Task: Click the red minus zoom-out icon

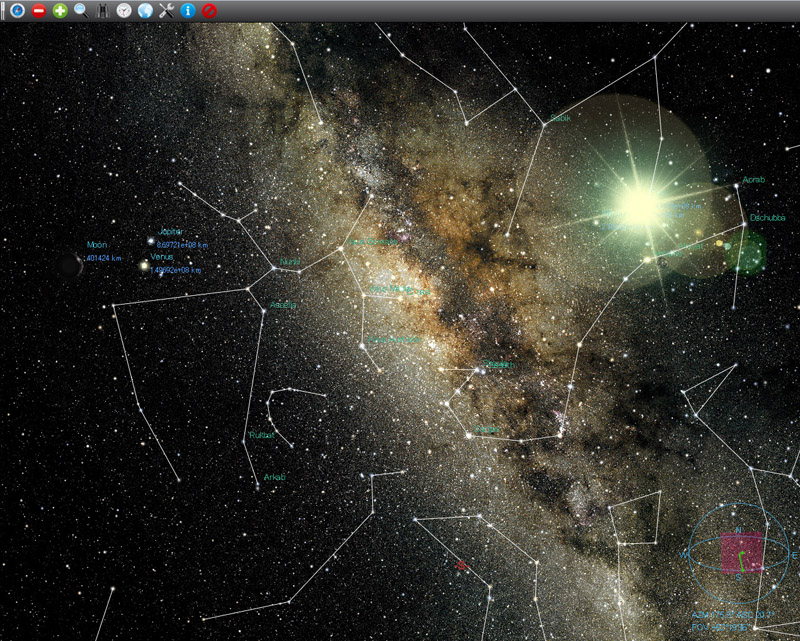Action: 39,10
